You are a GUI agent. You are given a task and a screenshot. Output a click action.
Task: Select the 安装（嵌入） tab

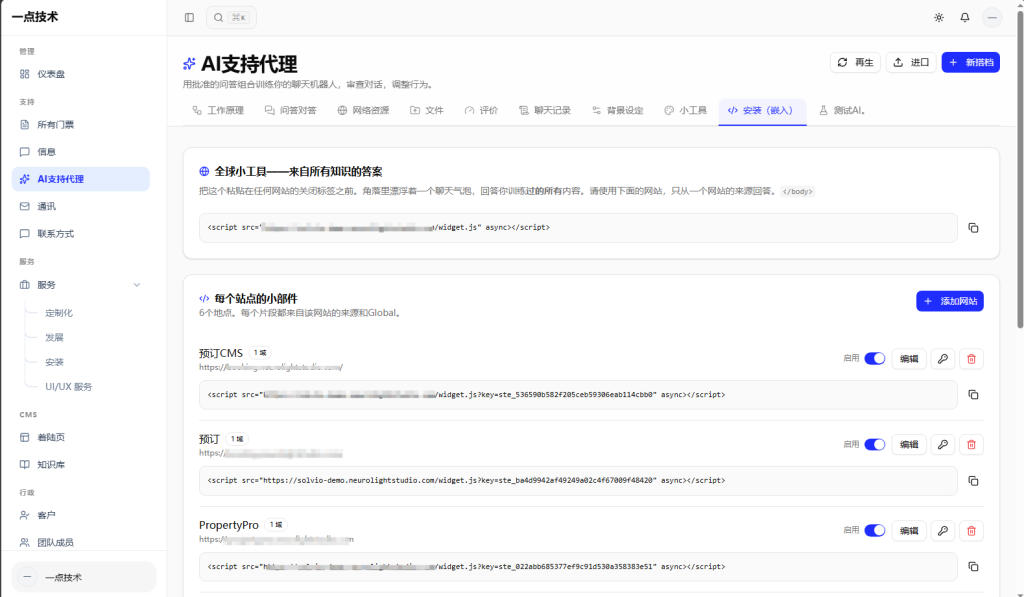pos(762,110)
